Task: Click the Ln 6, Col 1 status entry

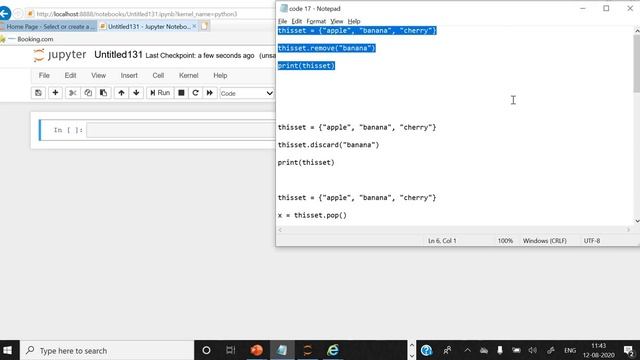Action: click(442, 241)
